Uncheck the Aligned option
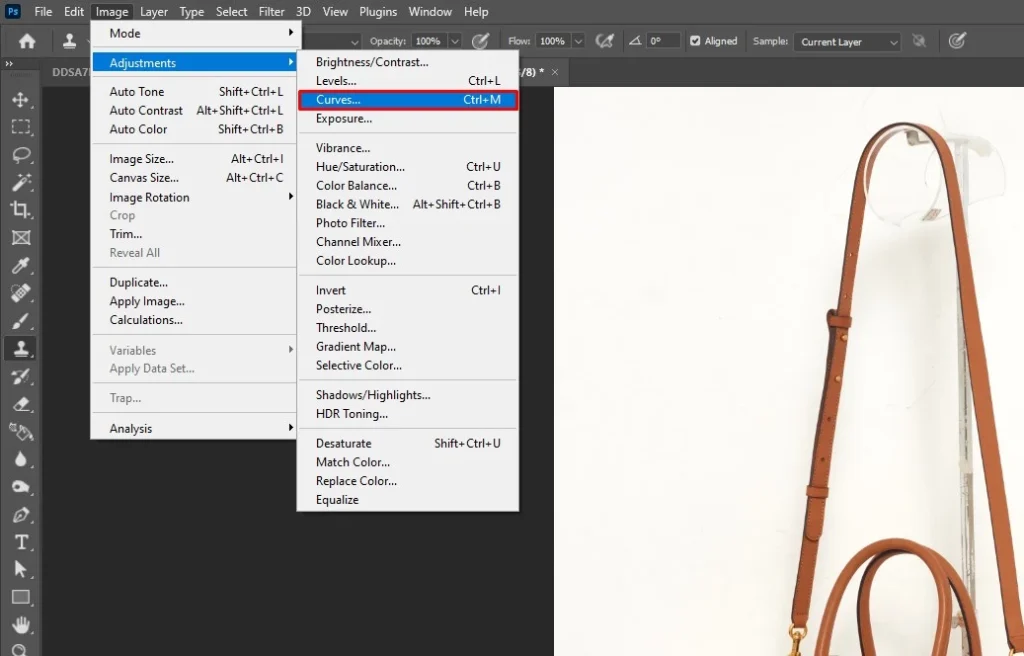Screen dimensions: 1024x656 pos(693,41)
